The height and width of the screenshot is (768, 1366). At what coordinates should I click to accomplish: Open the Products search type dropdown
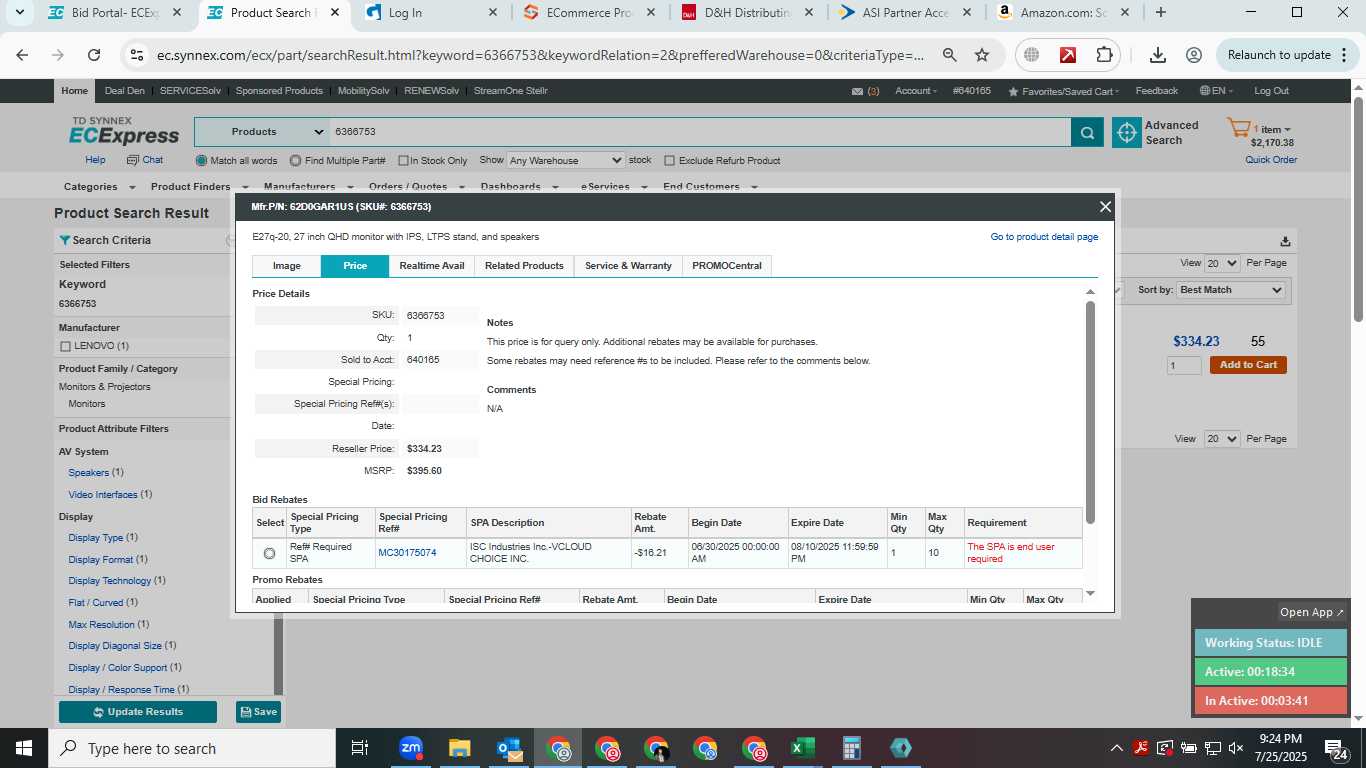point(262,132)
